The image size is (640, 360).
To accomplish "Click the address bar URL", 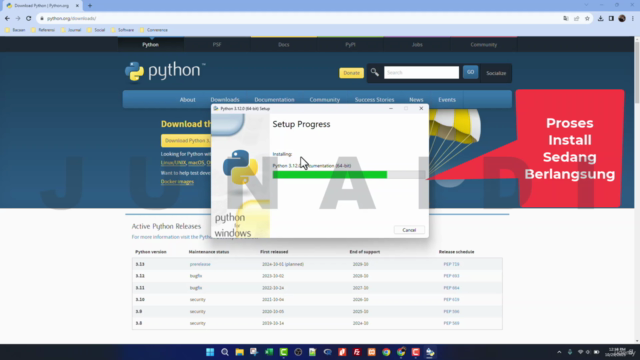I will pos(71,18).
